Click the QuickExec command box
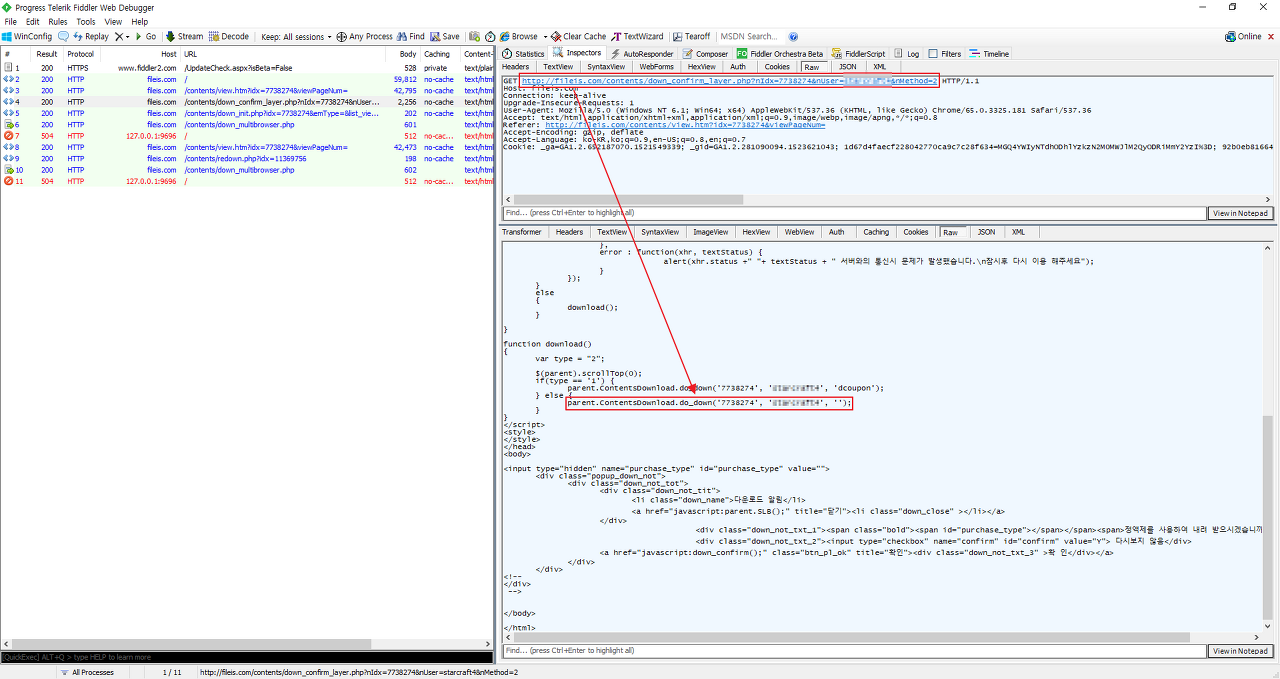1280x679 pixels. click(247, 657)
